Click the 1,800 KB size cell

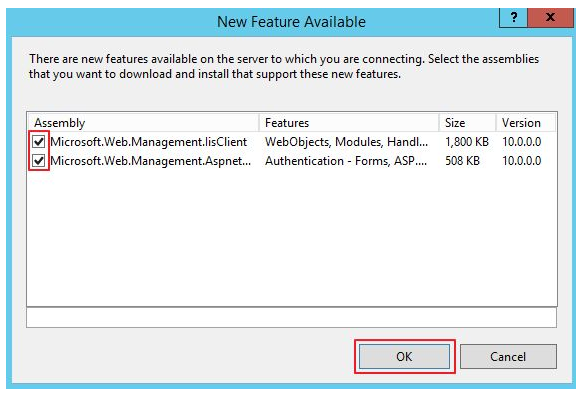(x=467, y=142)
